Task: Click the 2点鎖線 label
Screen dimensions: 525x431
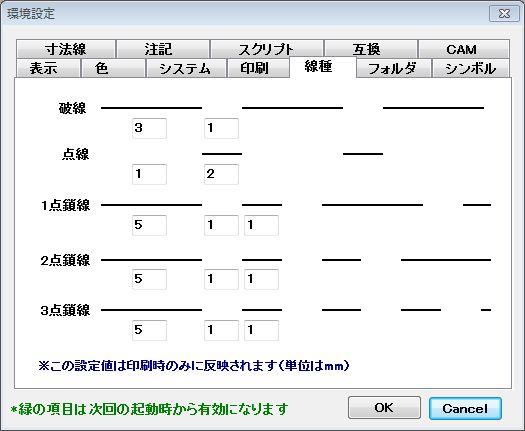Action: point(65,260)
